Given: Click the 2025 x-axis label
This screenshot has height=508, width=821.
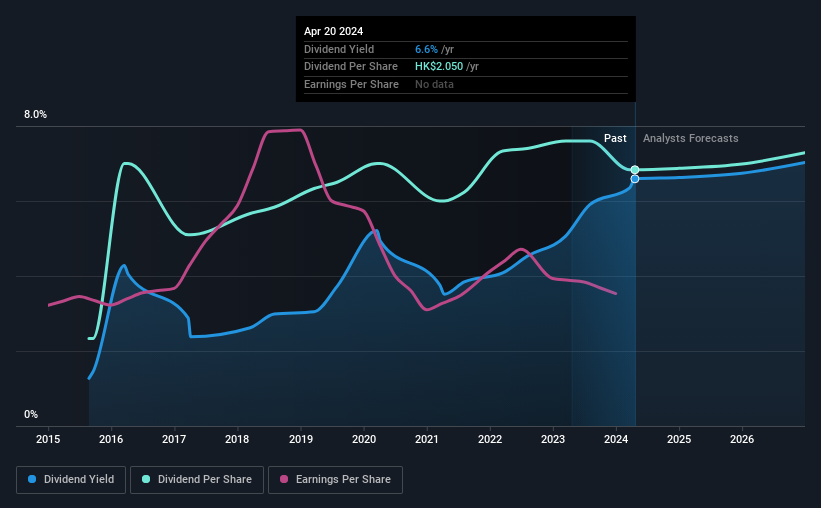Looking at the screenshot, I should pyautogui.click(x=679, y=439).
